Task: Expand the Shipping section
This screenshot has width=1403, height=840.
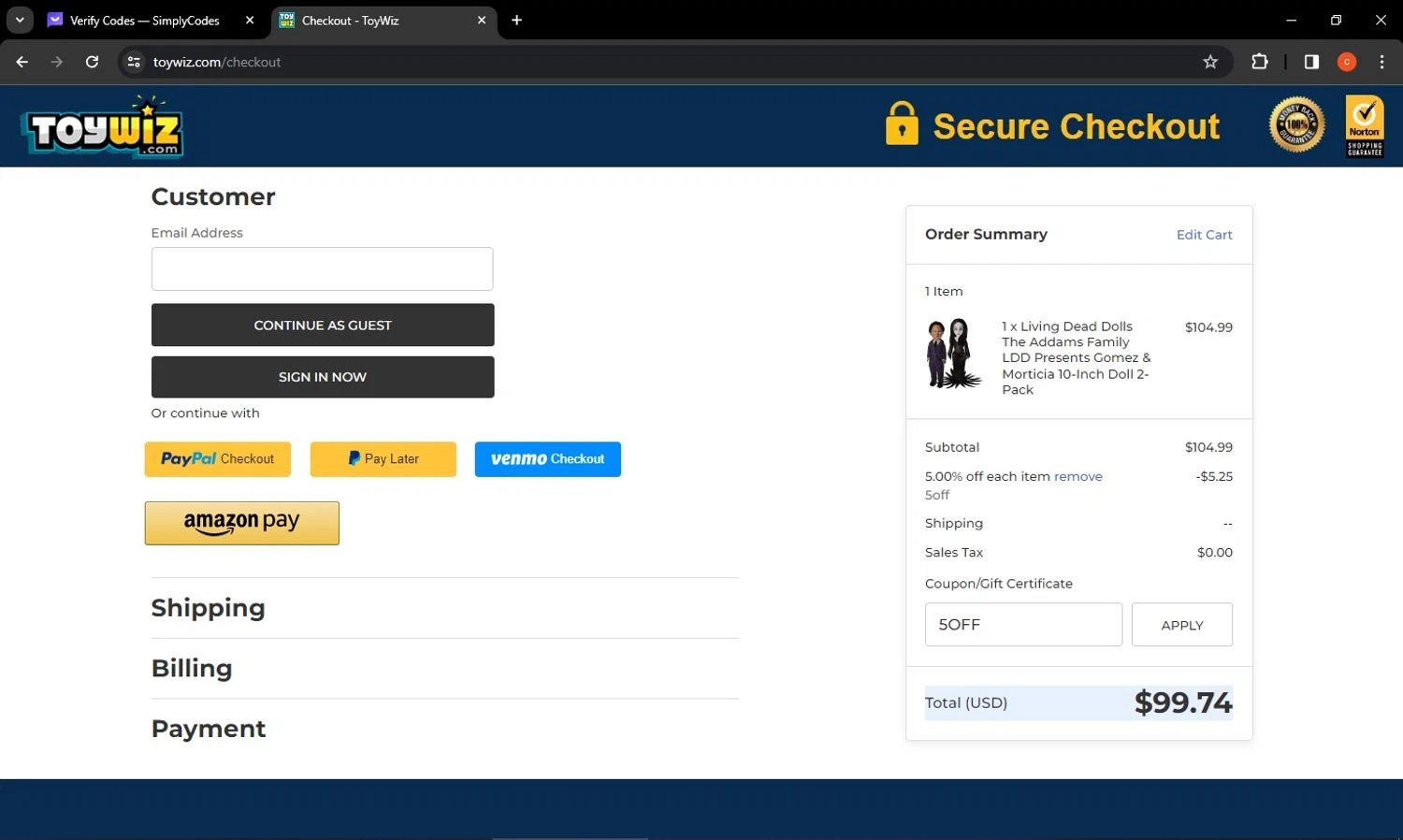Action: coord(208,608)
